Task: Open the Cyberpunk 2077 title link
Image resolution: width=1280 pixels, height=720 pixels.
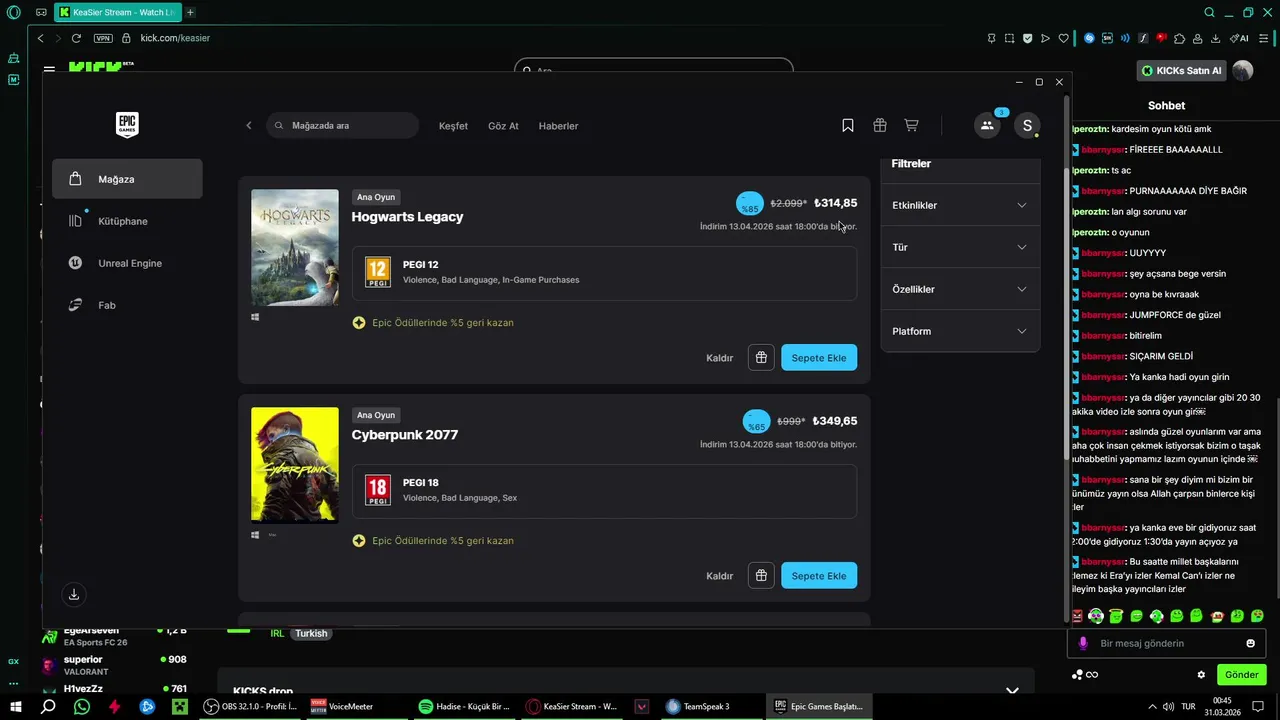Action: [x=405, y=435]
